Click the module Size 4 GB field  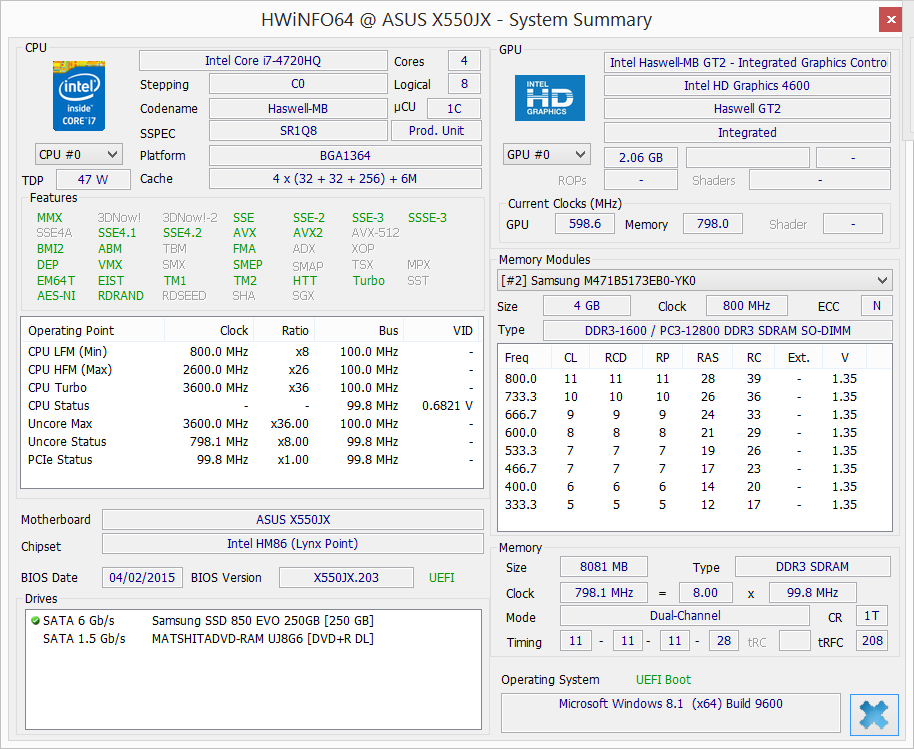(587, 305)
